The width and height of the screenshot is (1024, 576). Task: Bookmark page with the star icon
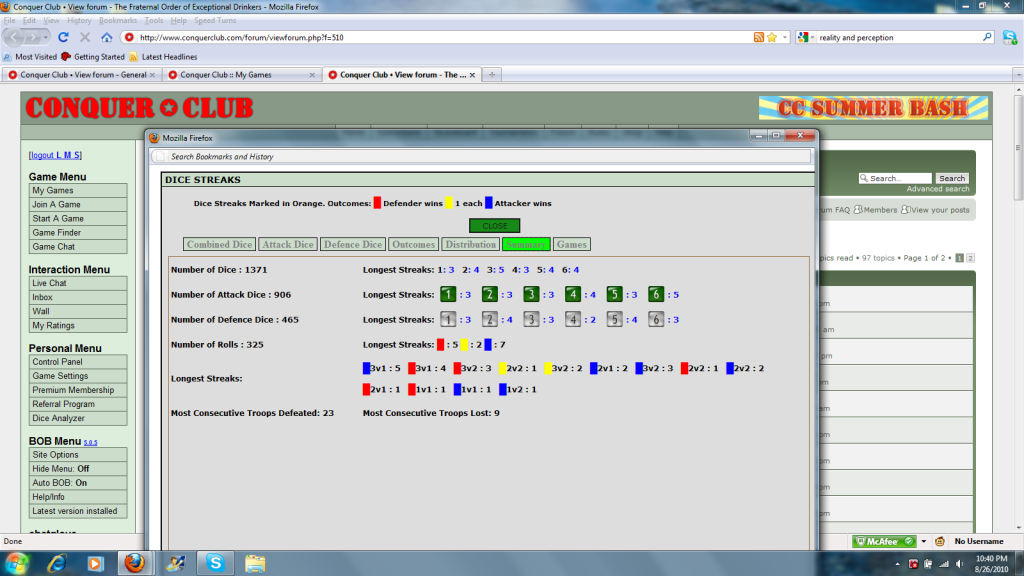[772, 37]
